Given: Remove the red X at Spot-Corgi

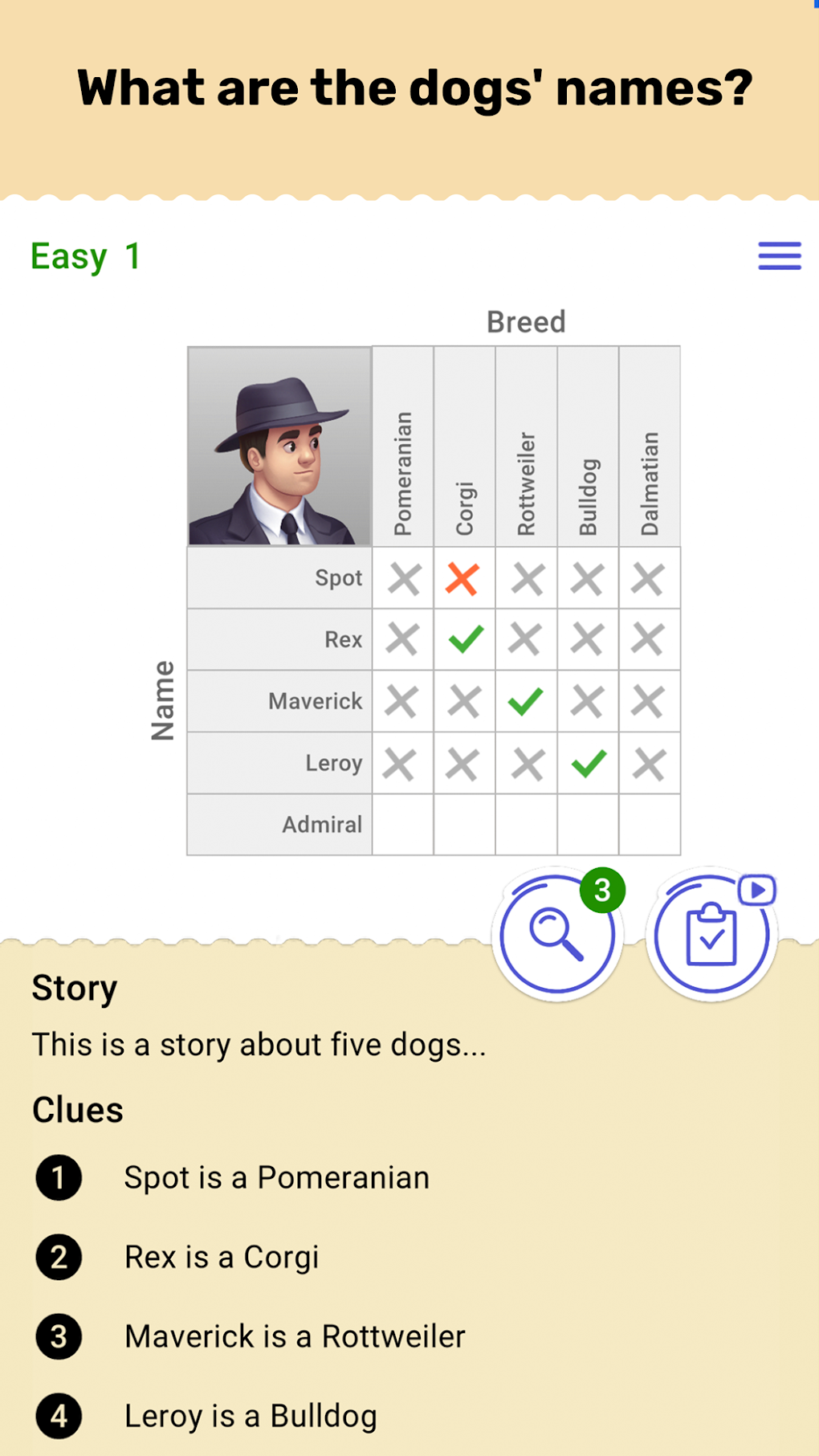Looking at the screenshot, I should (x=464, y=577).
